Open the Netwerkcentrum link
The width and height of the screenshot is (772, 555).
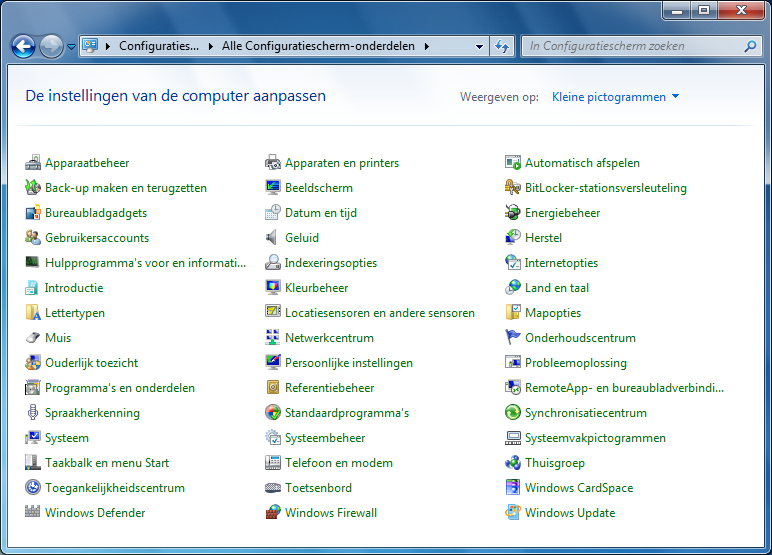(329, 338)
